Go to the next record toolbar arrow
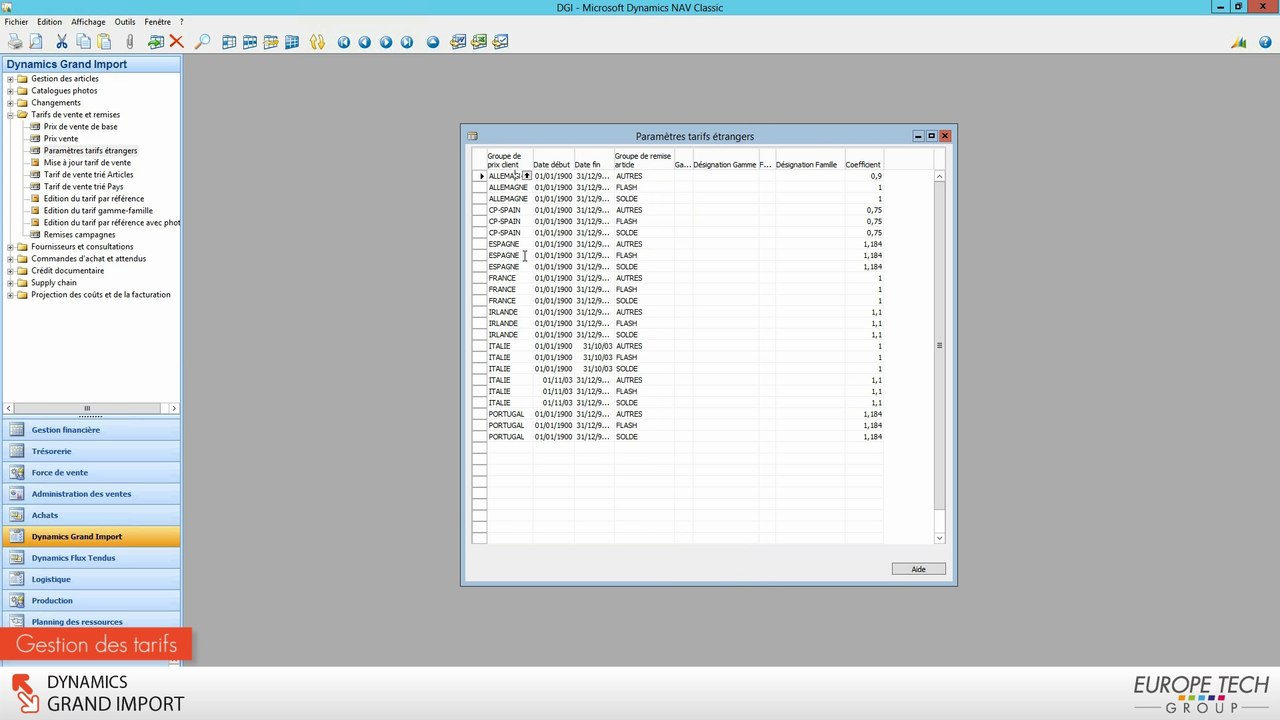Screen dimensions: 1280x720 386,42
